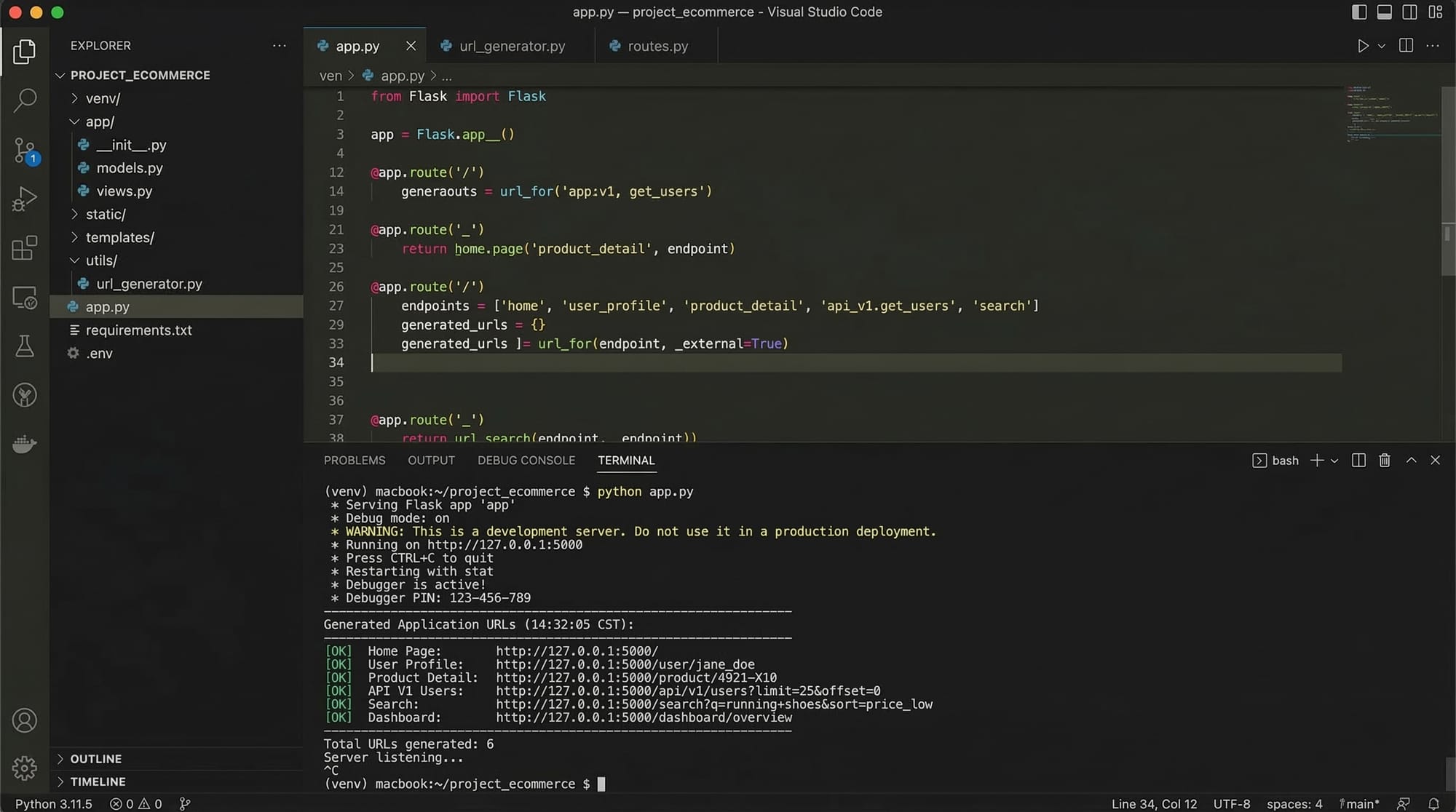The width and height of the screenshot is (1456, 812).
Task: Open the Search view in activity bar
Action: click(x=25, y=100)
